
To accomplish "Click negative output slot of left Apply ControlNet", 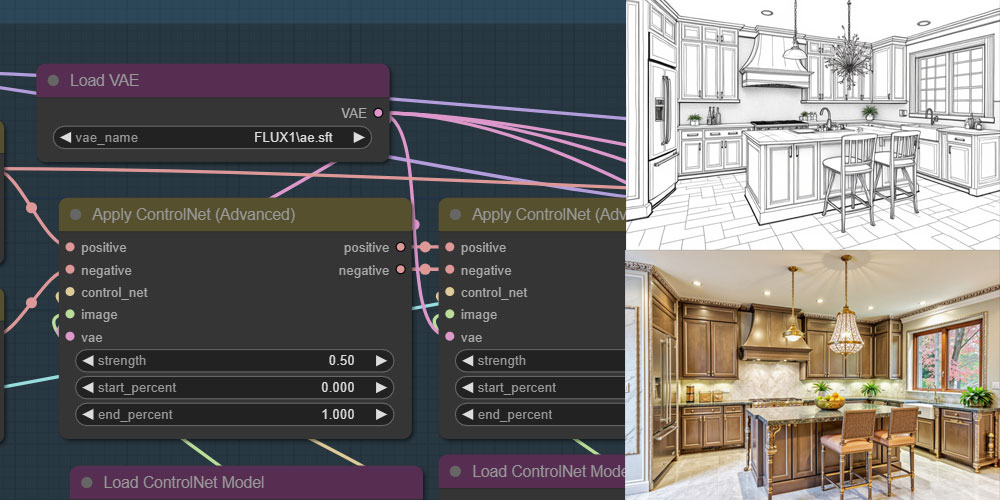I will pos(401,270).
